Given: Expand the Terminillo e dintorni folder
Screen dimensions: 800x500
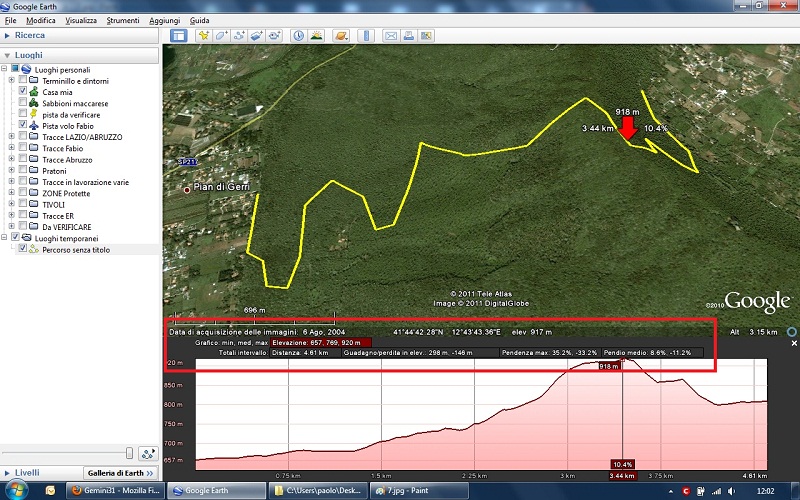Looking at the screenshot, I should [x=11, y=80].
